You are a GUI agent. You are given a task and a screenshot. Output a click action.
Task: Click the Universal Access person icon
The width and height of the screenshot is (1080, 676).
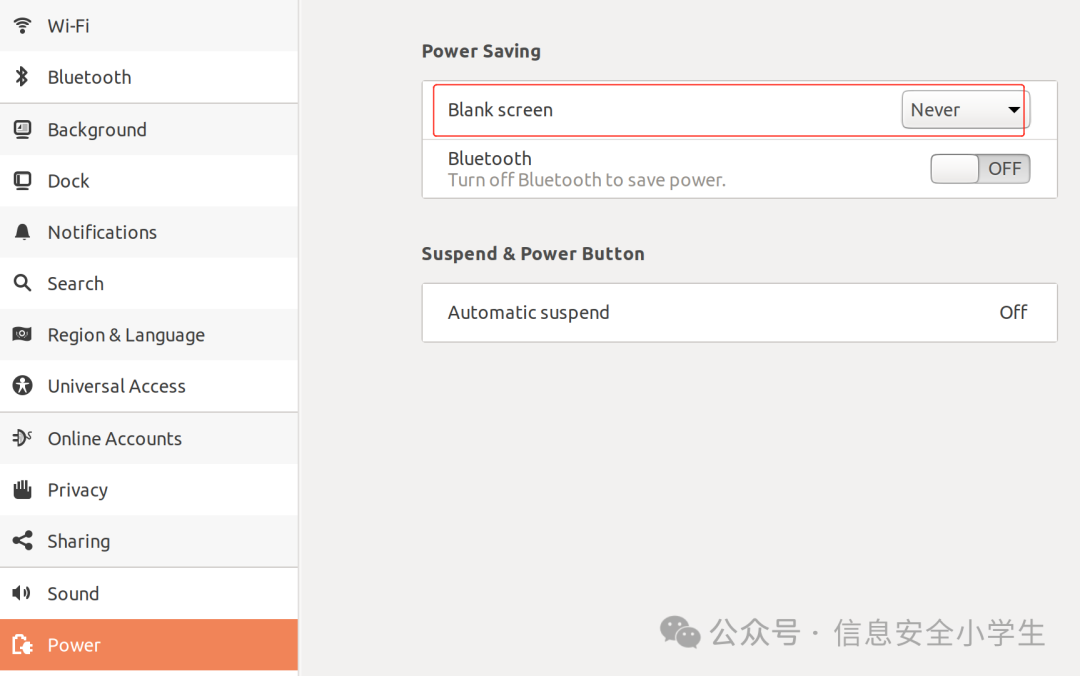point(22,386)
